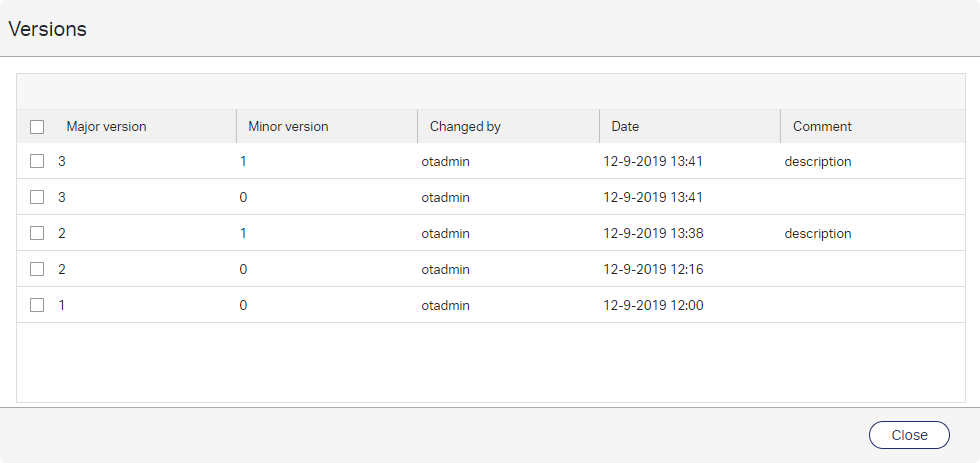Select otadmin cell in last row
Image resolution: width=980 pixels, height=463 pixels.
point(445,305)
